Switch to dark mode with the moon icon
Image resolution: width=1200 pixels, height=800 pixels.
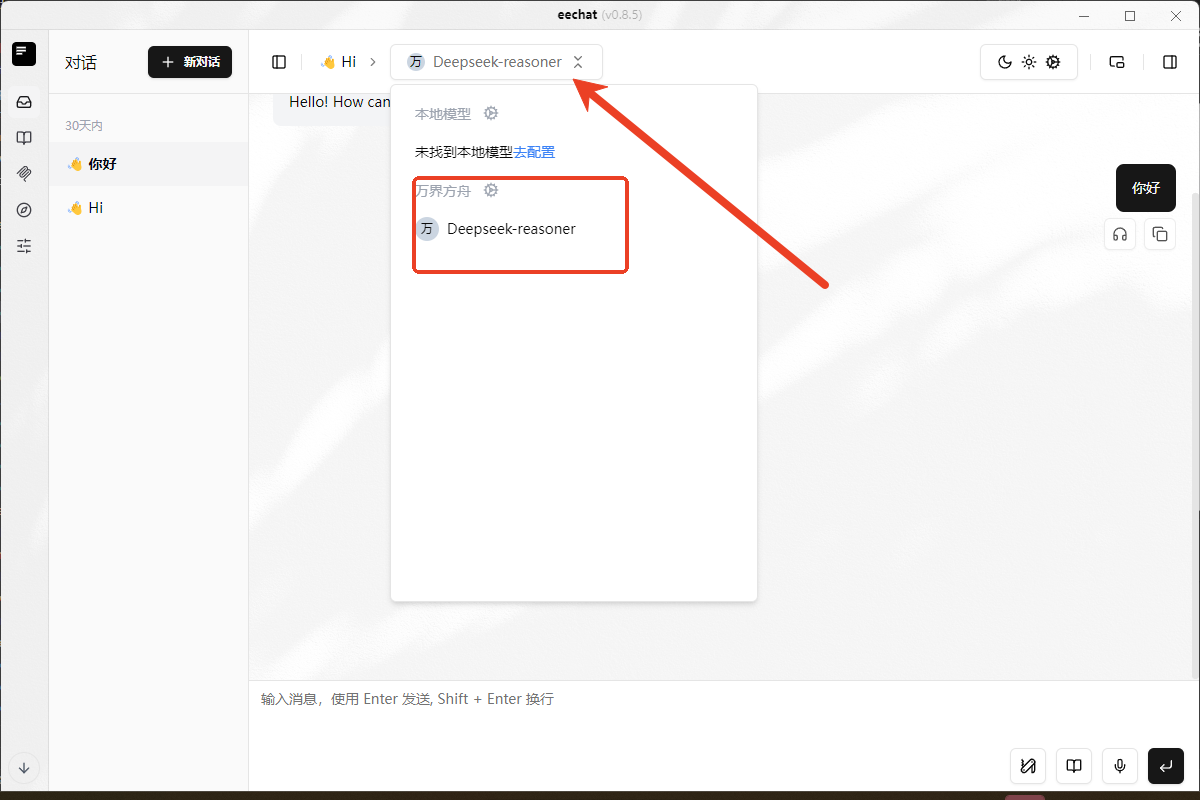pyautogui.click(x=1005, y=62)
